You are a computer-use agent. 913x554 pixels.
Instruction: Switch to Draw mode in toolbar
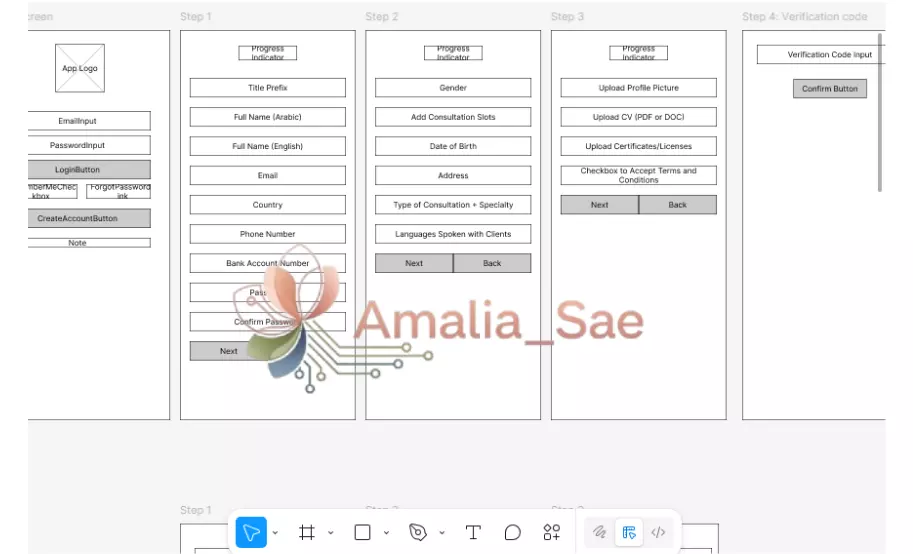tap(599, 532)
